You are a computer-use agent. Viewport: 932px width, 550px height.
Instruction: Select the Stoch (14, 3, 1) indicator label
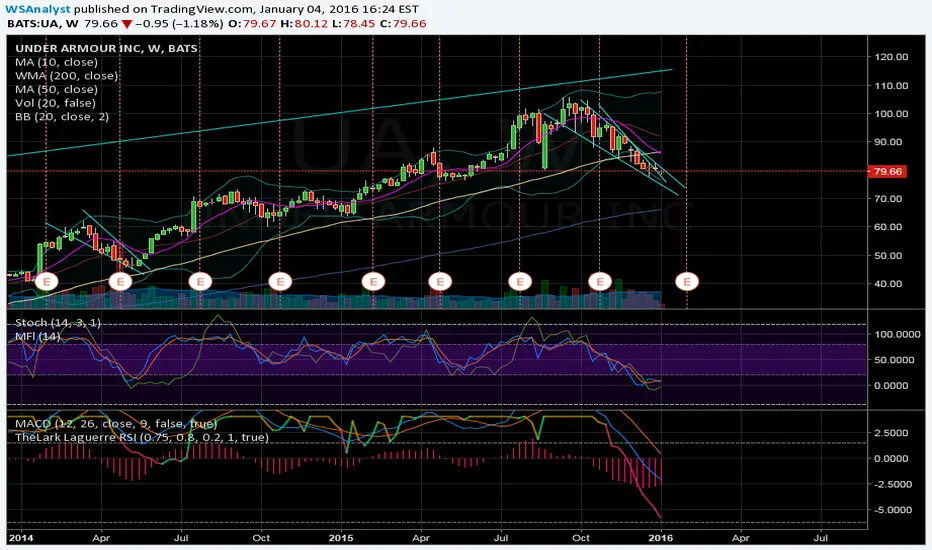[58, 323]
